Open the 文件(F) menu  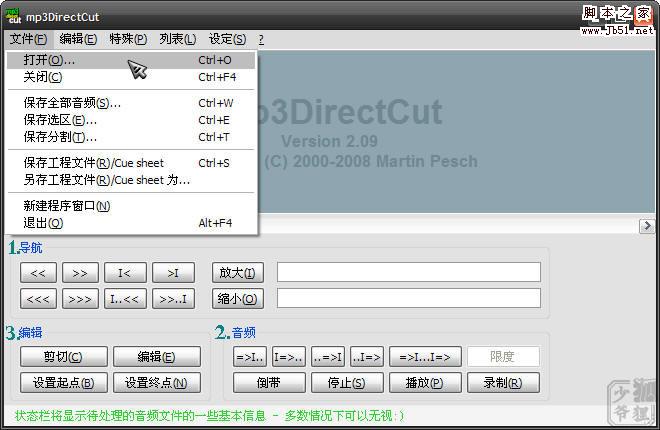pyautogui.click(x=28, y=39)
